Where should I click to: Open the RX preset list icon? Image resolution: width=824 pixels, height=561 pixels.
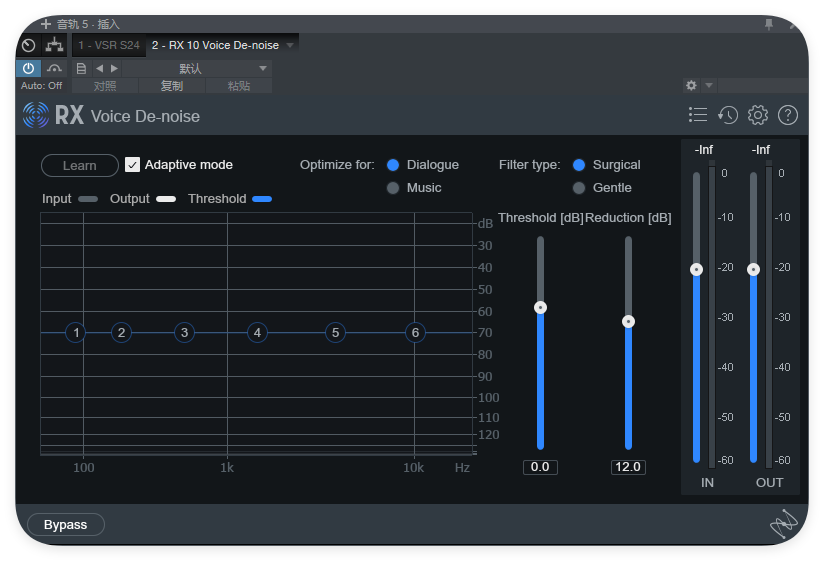698,115
